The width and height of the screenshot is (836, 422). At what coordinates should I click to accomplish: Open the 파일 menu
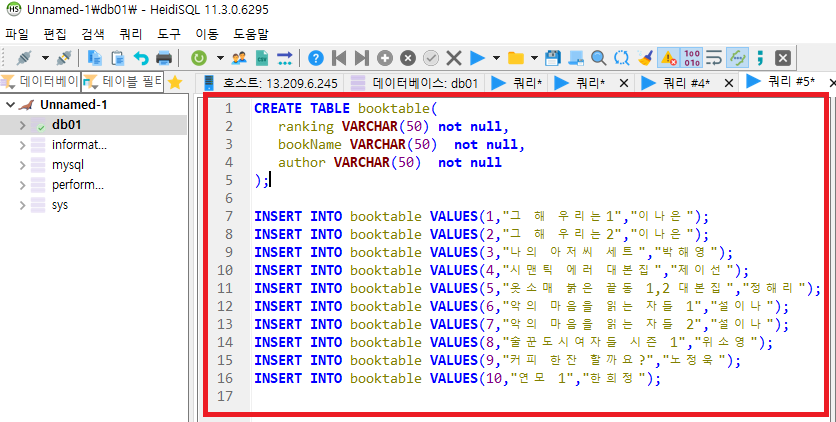(x=17, y=34)
